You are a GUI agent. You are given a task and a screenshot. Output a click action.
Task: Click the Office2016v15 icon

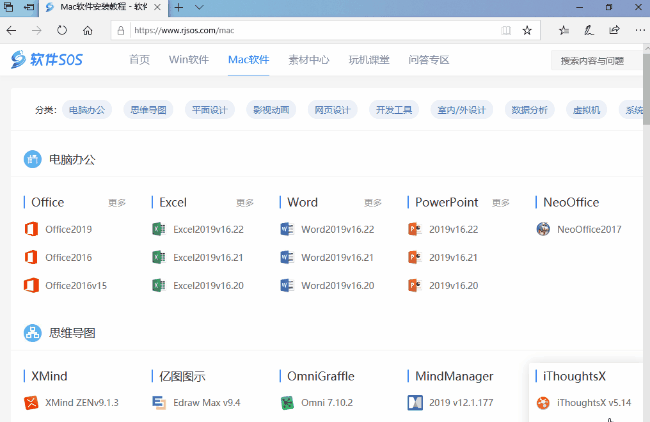[x=31, y=285]
